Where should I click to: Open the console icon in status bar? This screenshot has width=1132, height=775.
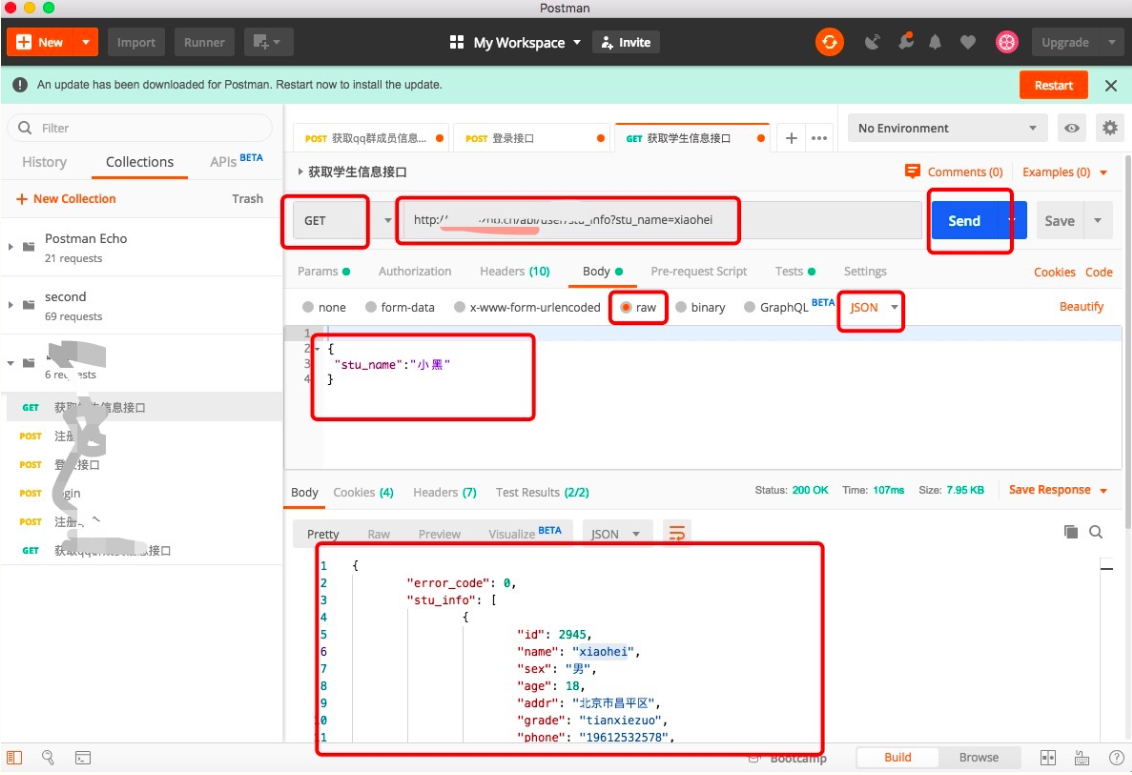pos(83,758)
